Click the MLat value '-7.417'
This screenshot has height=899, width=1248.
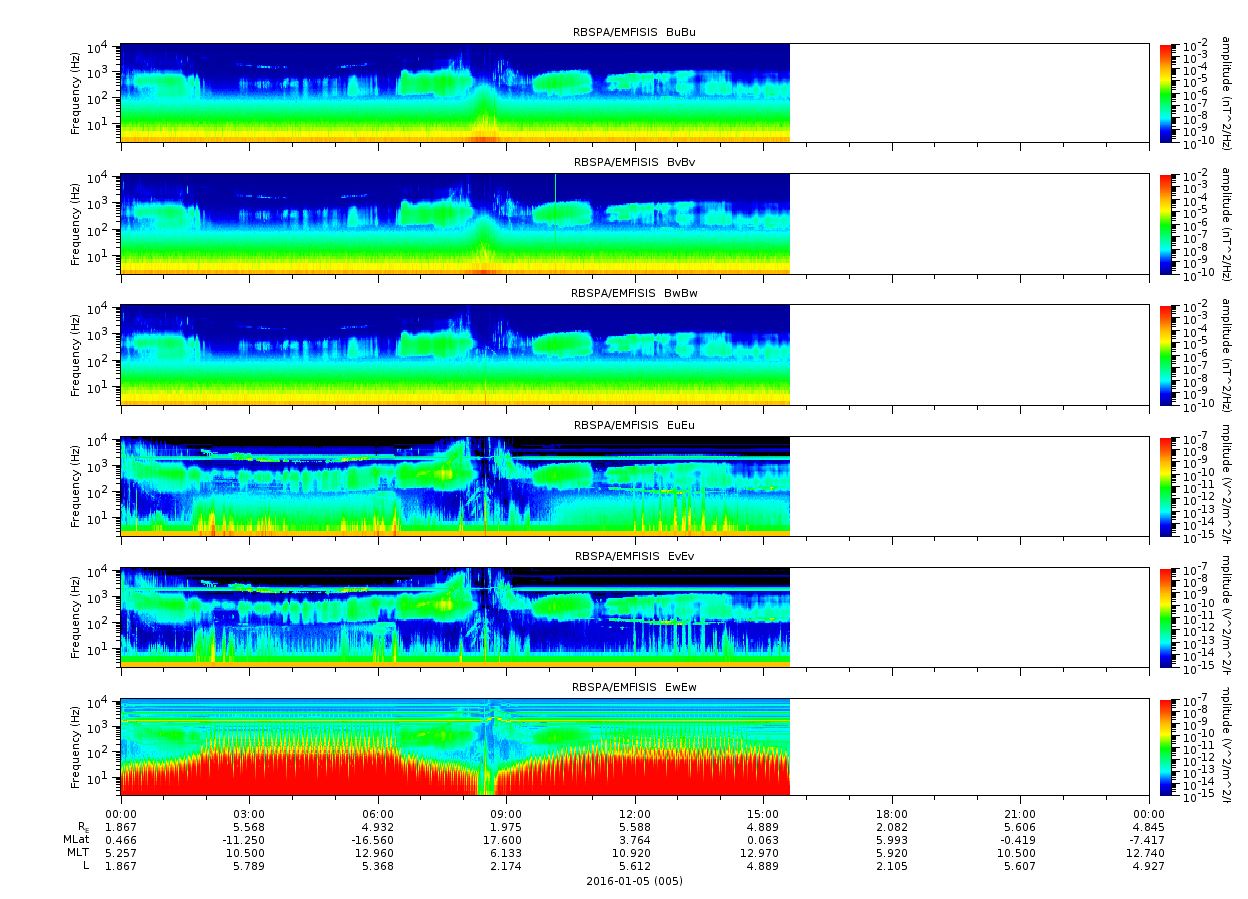tap(1148, 839)
